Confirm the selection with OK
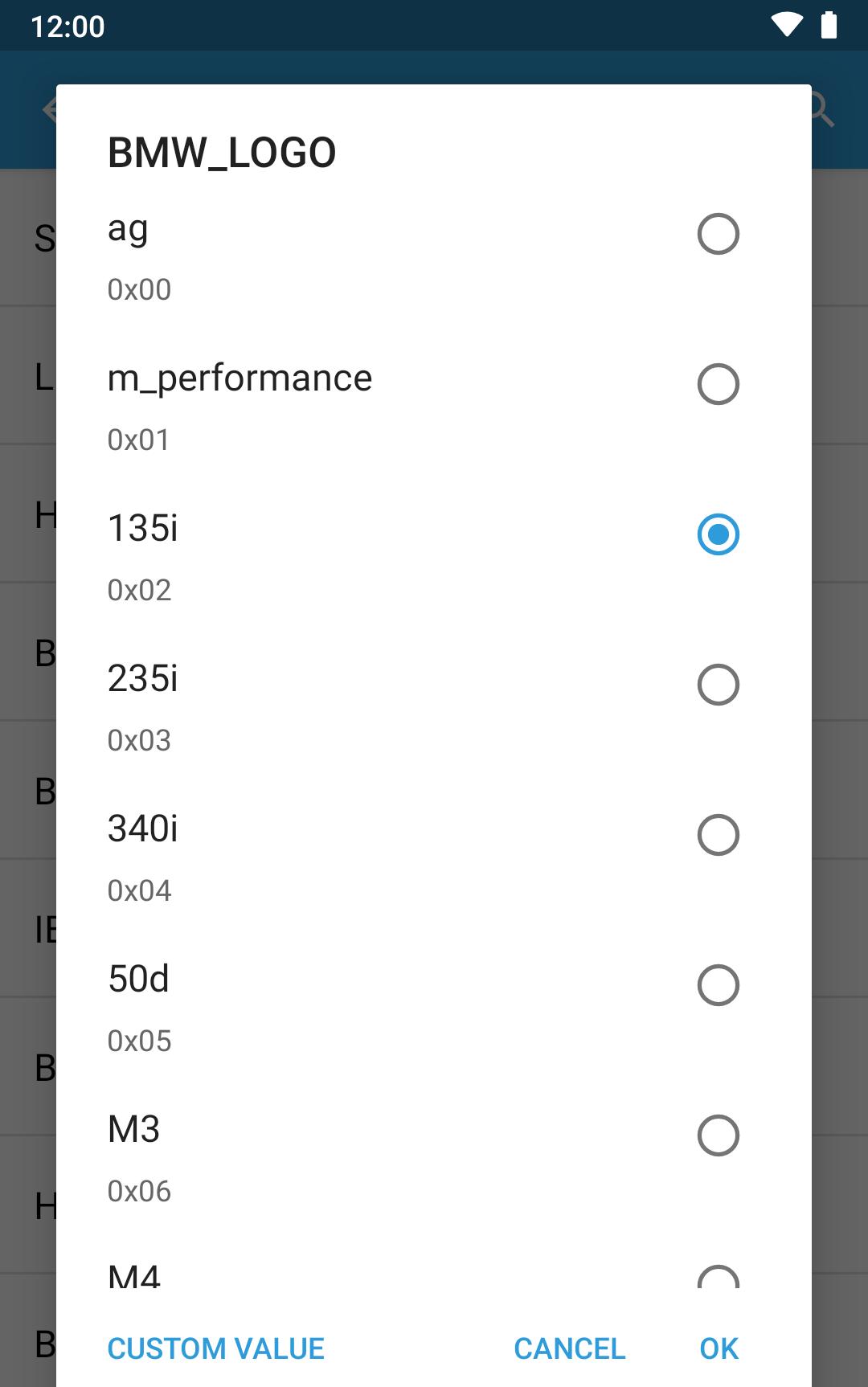This screenshot has height=1387, width=868. (719, 1348)
